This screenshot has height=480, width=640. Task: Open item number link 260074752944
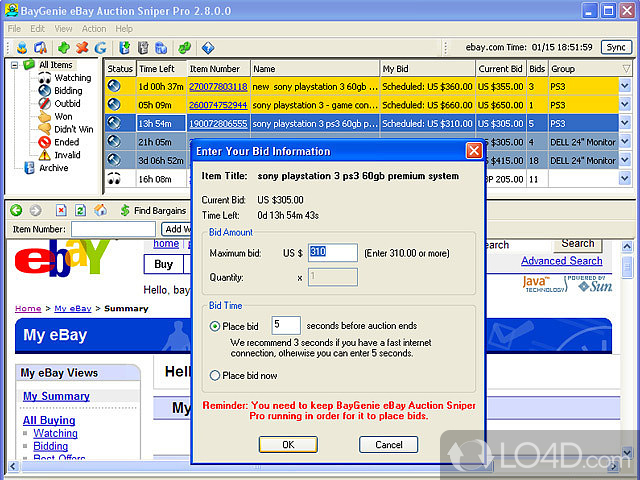[x=218, y=105]
